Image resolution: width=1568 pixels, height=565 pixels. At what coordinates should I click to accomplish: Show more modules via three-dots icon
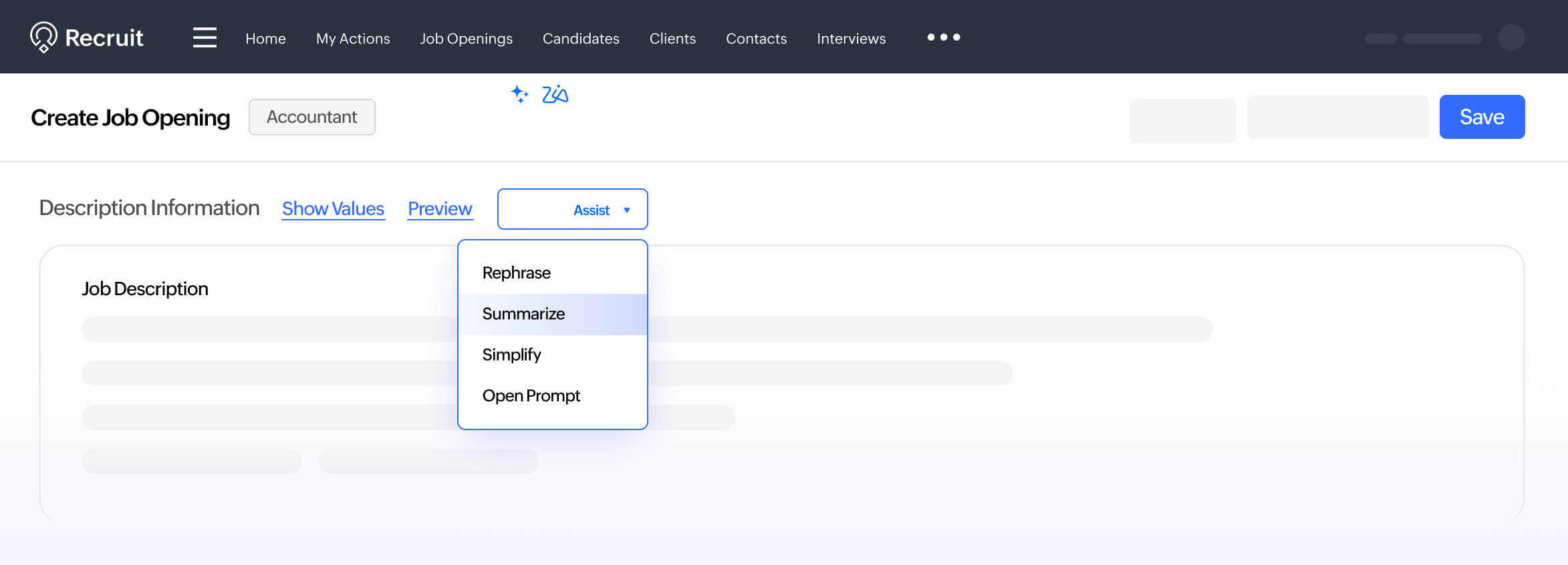(x=943, y=37)
